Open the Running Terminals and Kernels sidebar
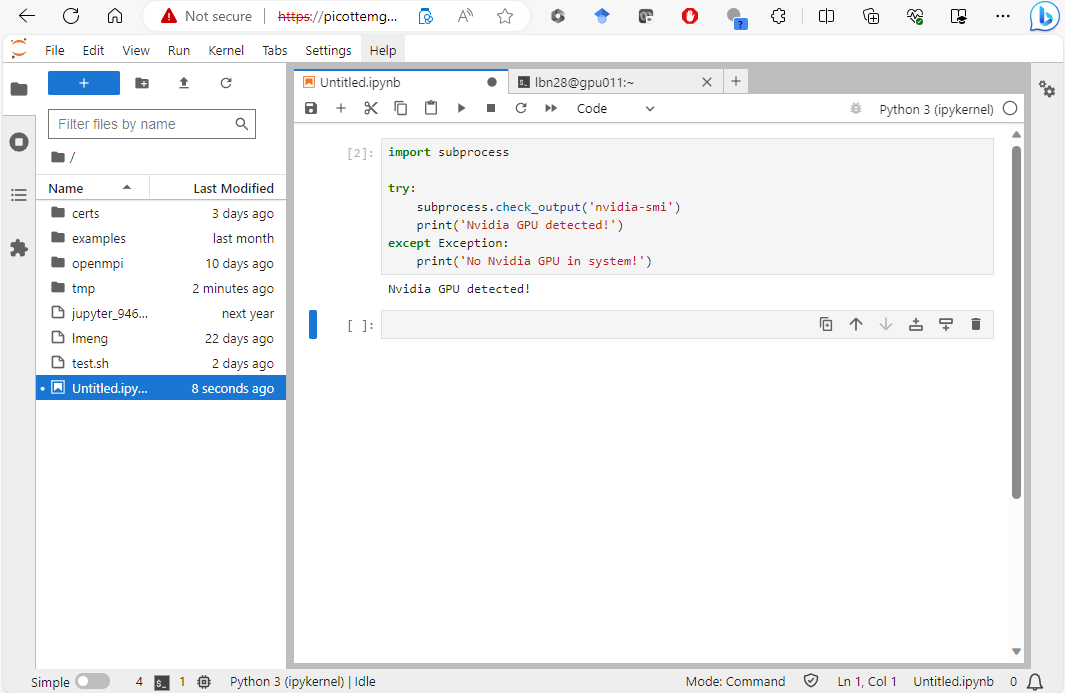 point(19,142)
